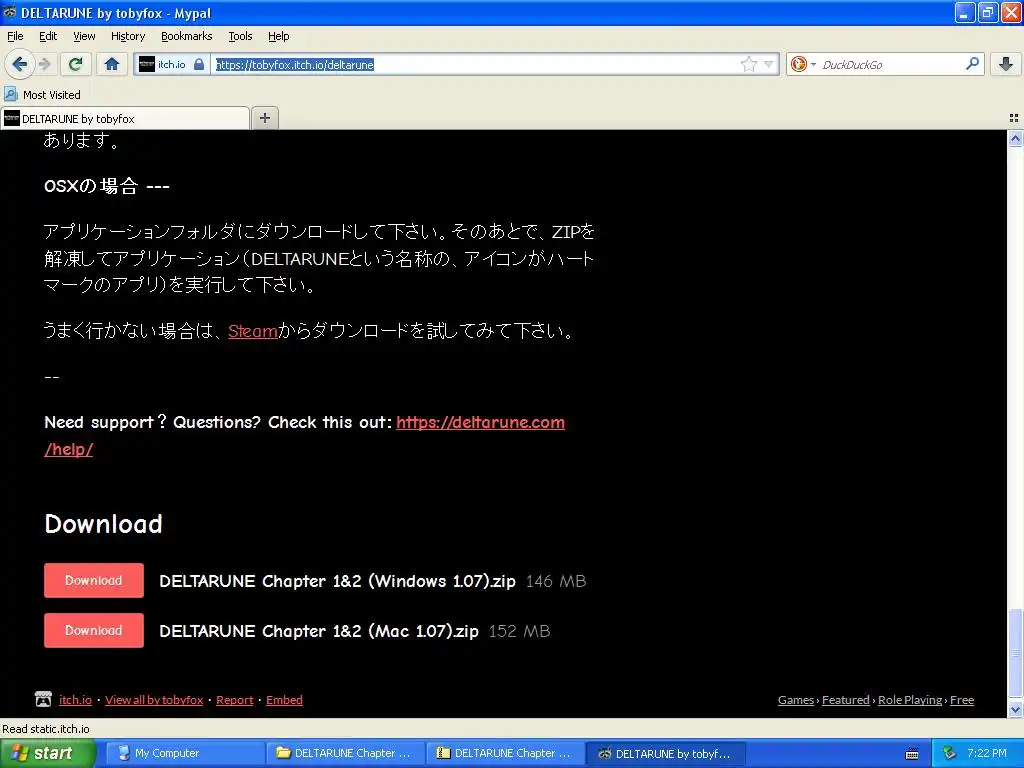The height and width of the screenshot is (768, 1024).
Task: Open the Windows Start button
Action: click(48, 753)
